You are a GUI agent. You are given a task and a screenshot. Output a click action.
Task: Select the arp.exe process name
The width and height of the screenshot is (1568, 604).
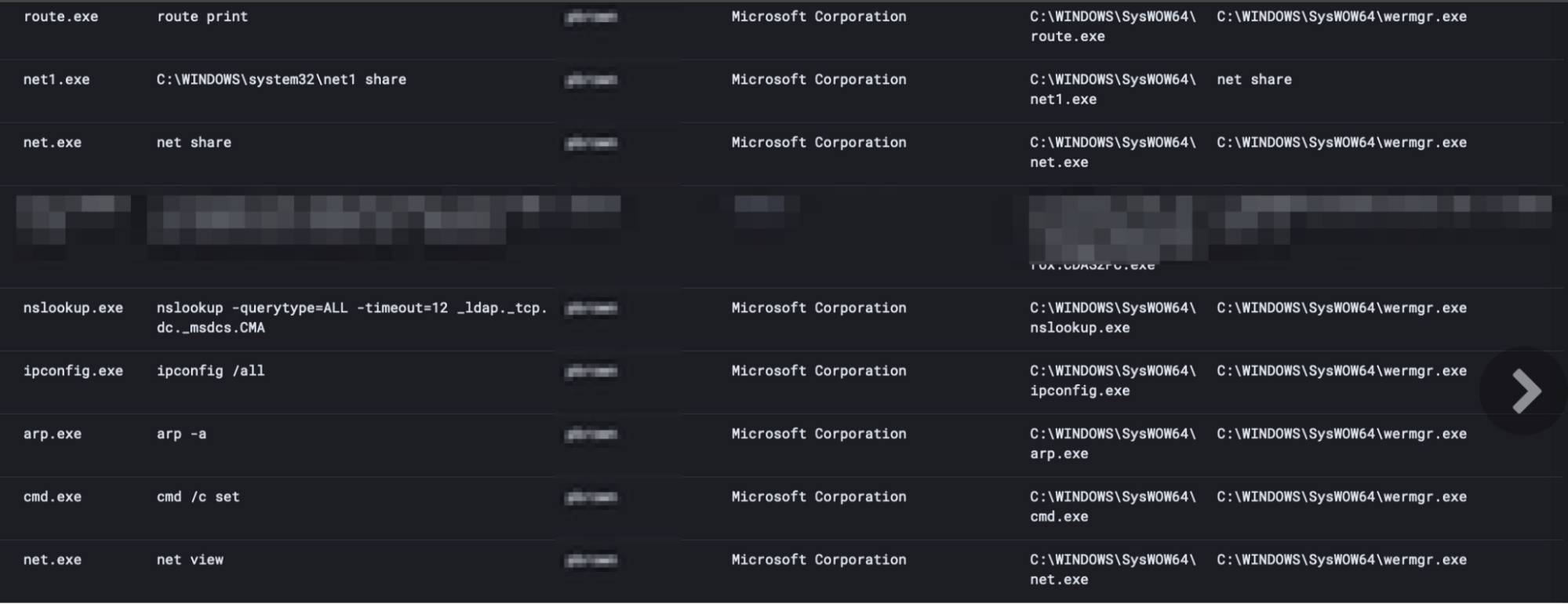(x=53, y=434)
